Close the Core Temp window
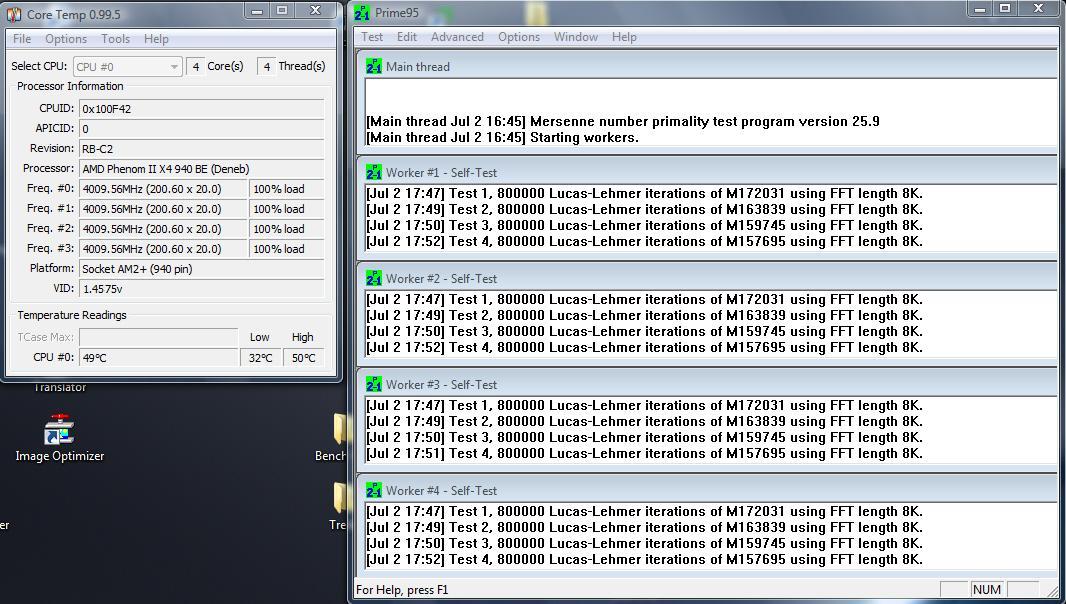Image resolution: width=1066 pixels, height=604 pixels. coord(315,10)
